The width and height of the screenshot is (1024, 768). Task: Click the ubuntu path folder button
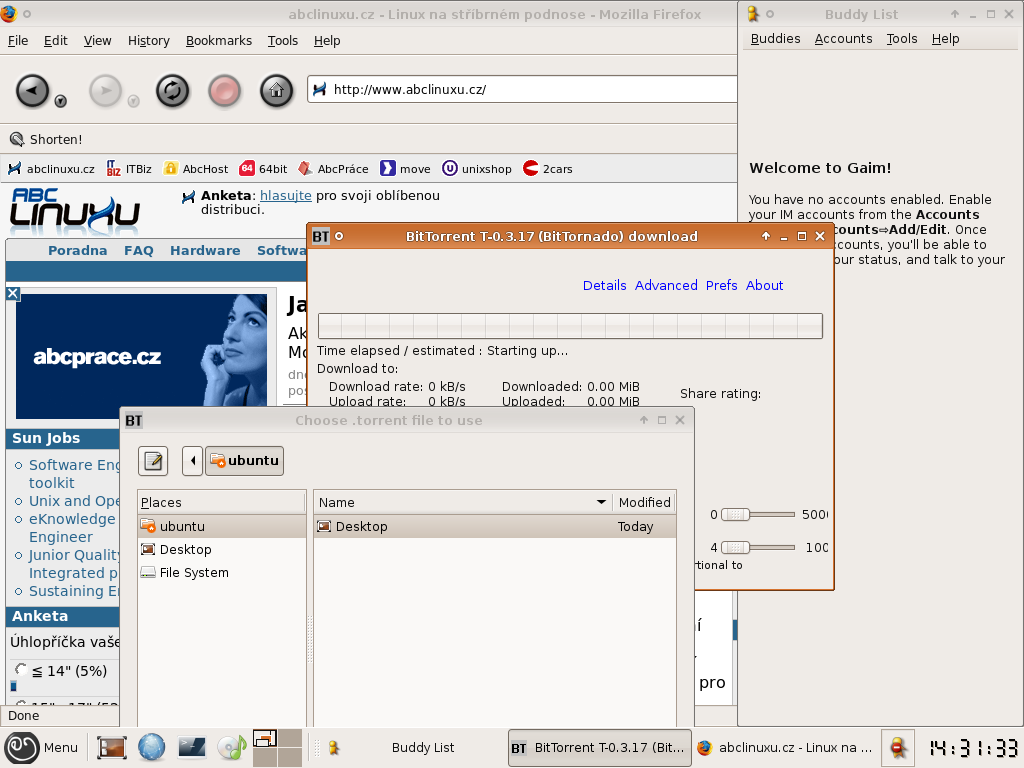click(x=244, y=461)
